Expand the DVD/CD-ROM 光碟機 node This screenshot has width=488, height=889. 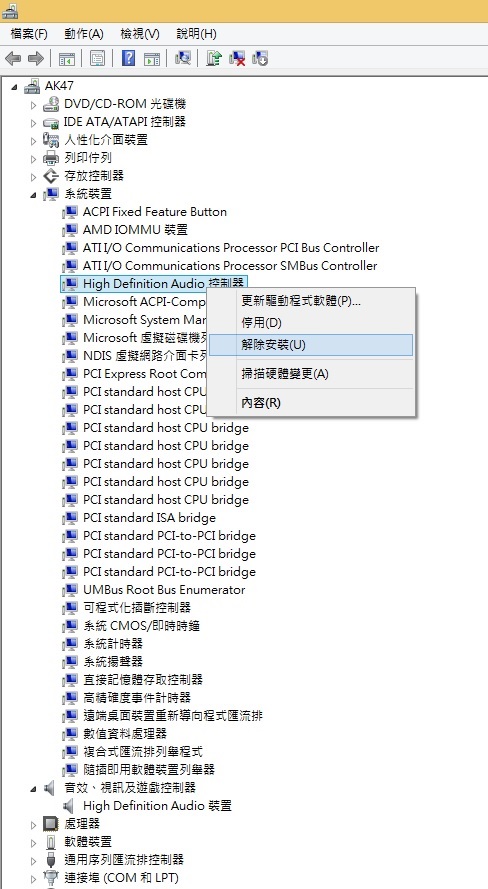[33, 104]
